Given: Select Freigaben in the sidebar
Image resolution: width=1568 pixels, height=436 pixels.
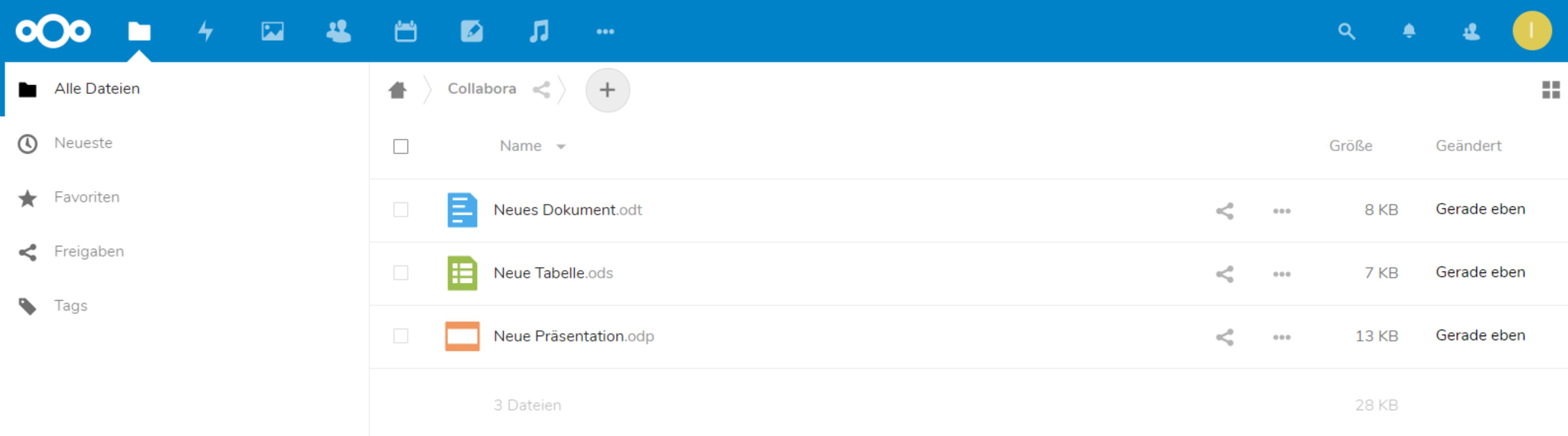Looking at the screenshot, I should click(x=89, y=252).
